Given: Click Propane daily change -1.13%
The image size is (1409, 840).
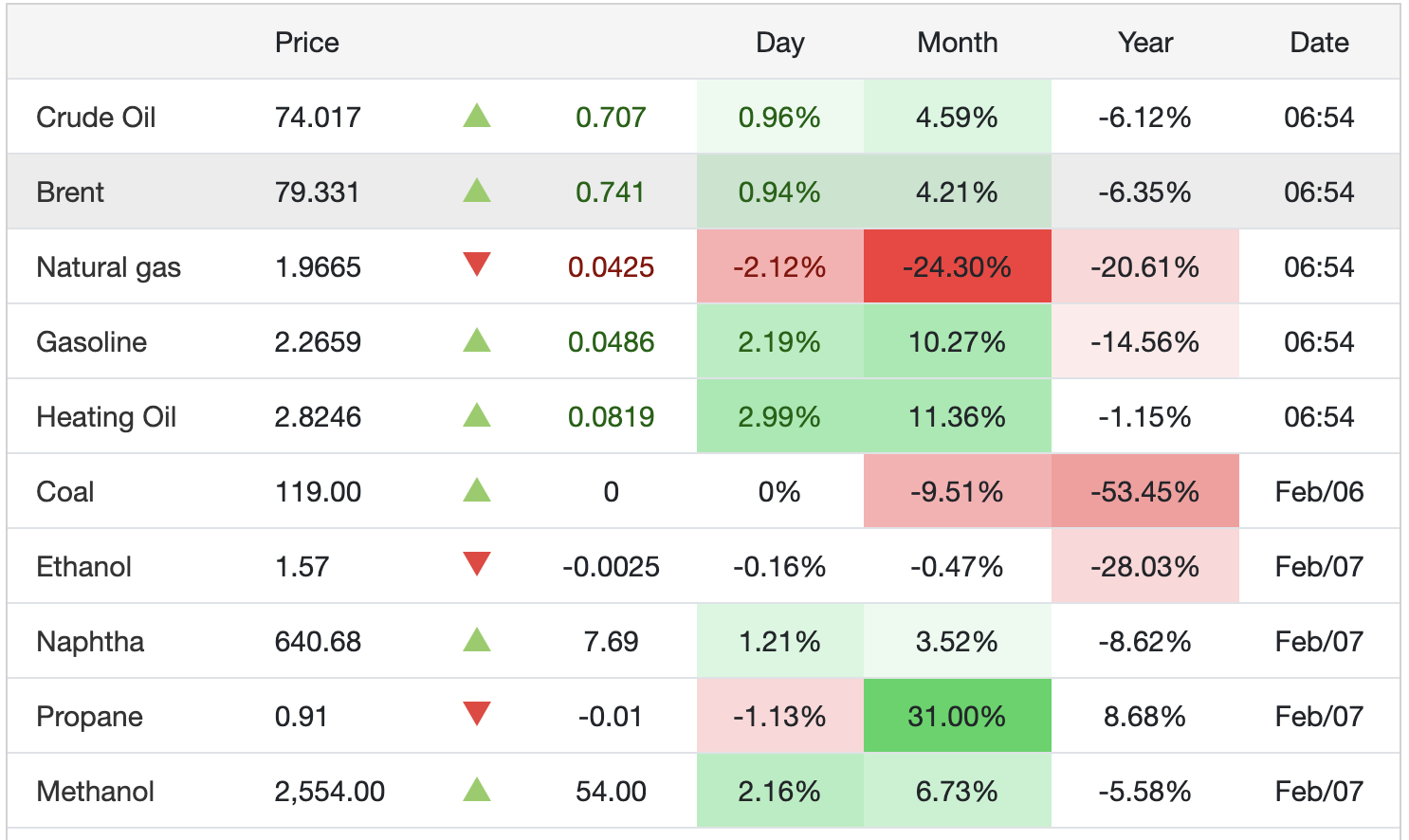Looking at the screenshot, I should click(779, 717).
